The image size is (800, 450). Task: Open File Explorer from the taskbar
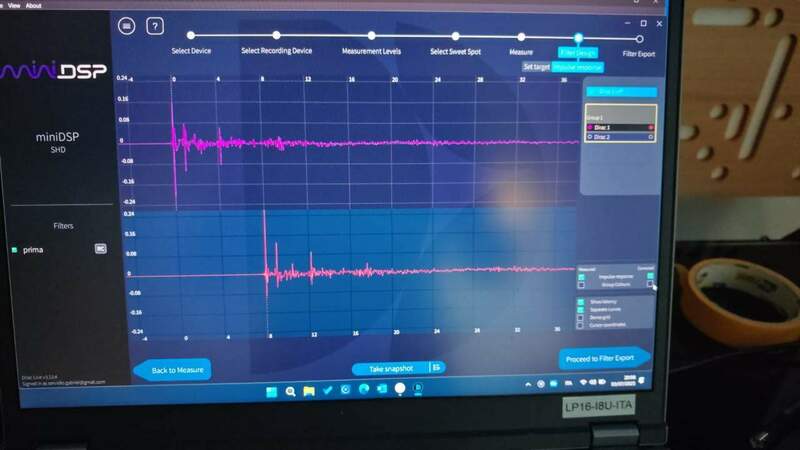click(x=311, y=392)
